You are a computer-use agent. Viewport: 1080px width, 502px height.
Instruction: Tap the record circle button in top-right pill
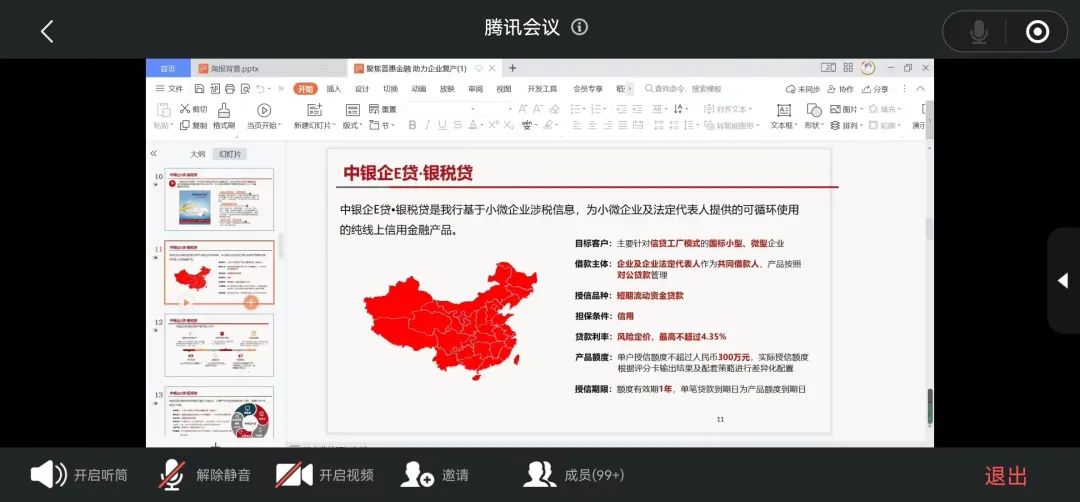(1037, 32)
